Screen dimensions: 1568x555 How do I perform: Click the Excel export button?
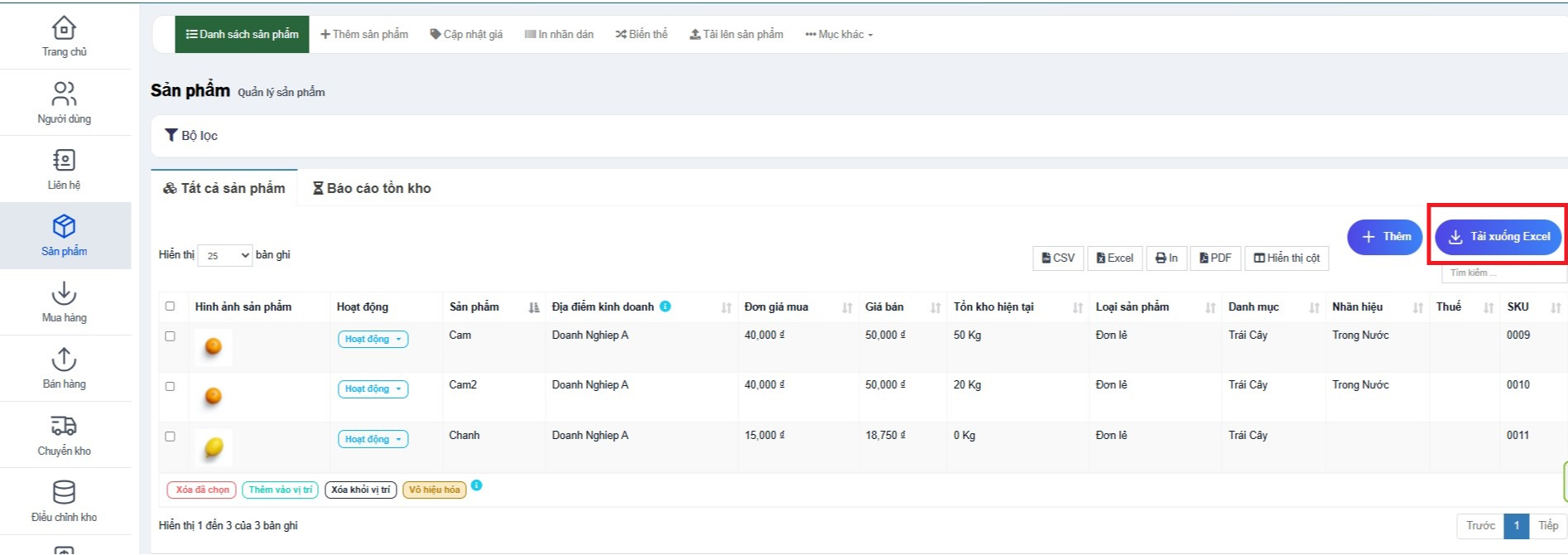(x=1115, y=258)
